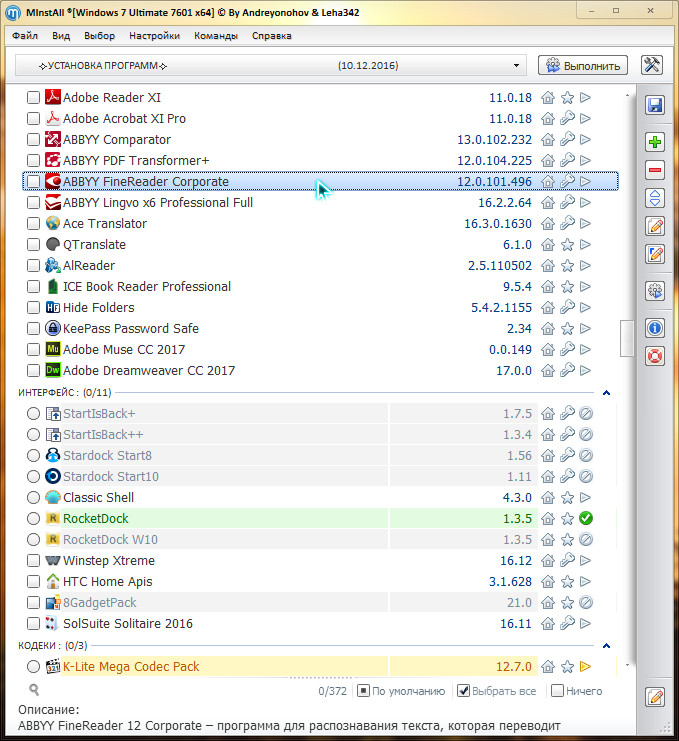Click the blue info icon in sidebar

coord(655,328)
